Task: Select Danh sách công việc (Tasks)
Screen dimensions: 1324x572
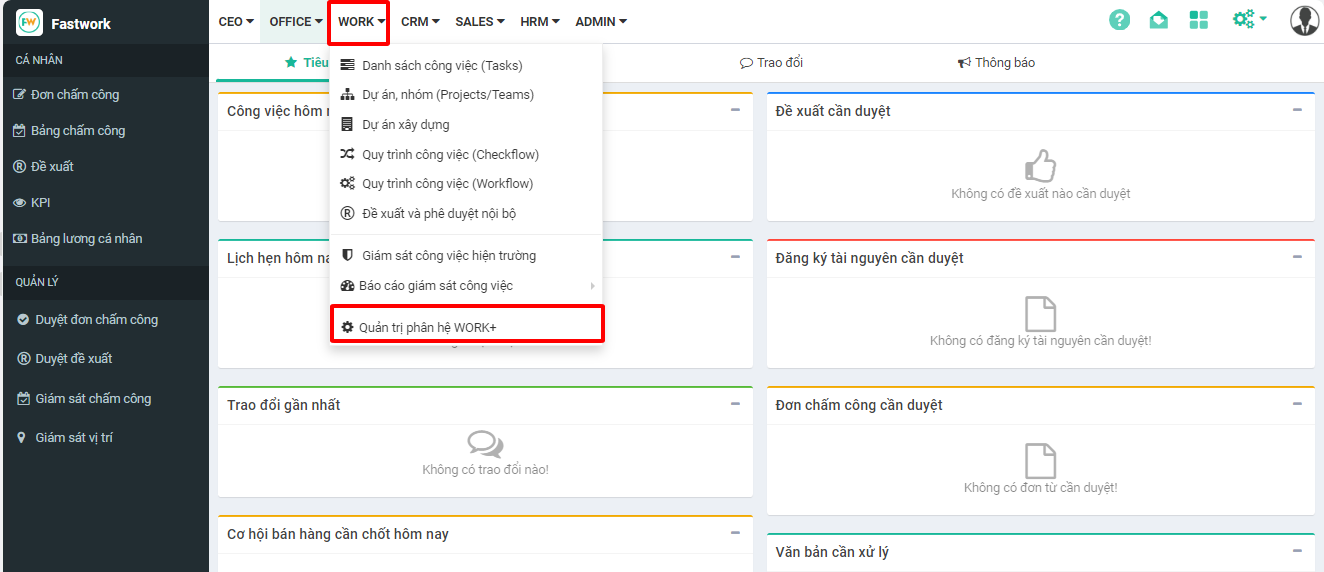Action: point(442,66)
